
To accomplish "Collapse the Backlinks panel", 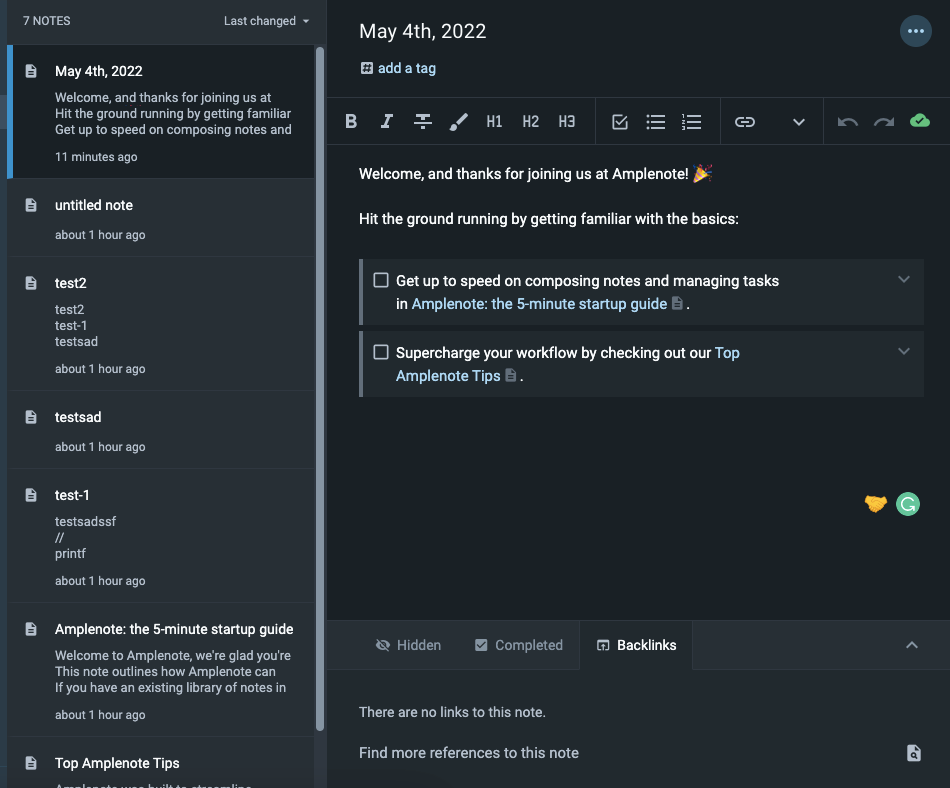I will click(x=912, y=645).
